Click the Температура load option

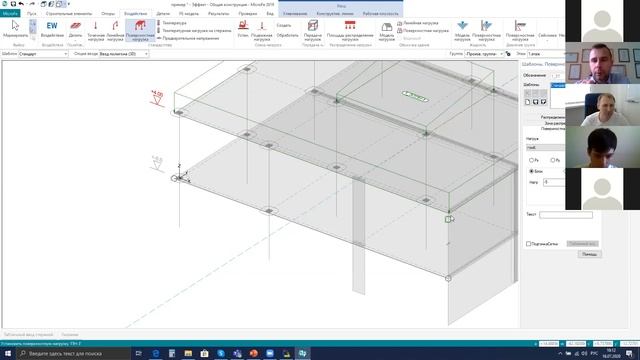[171, 23]
